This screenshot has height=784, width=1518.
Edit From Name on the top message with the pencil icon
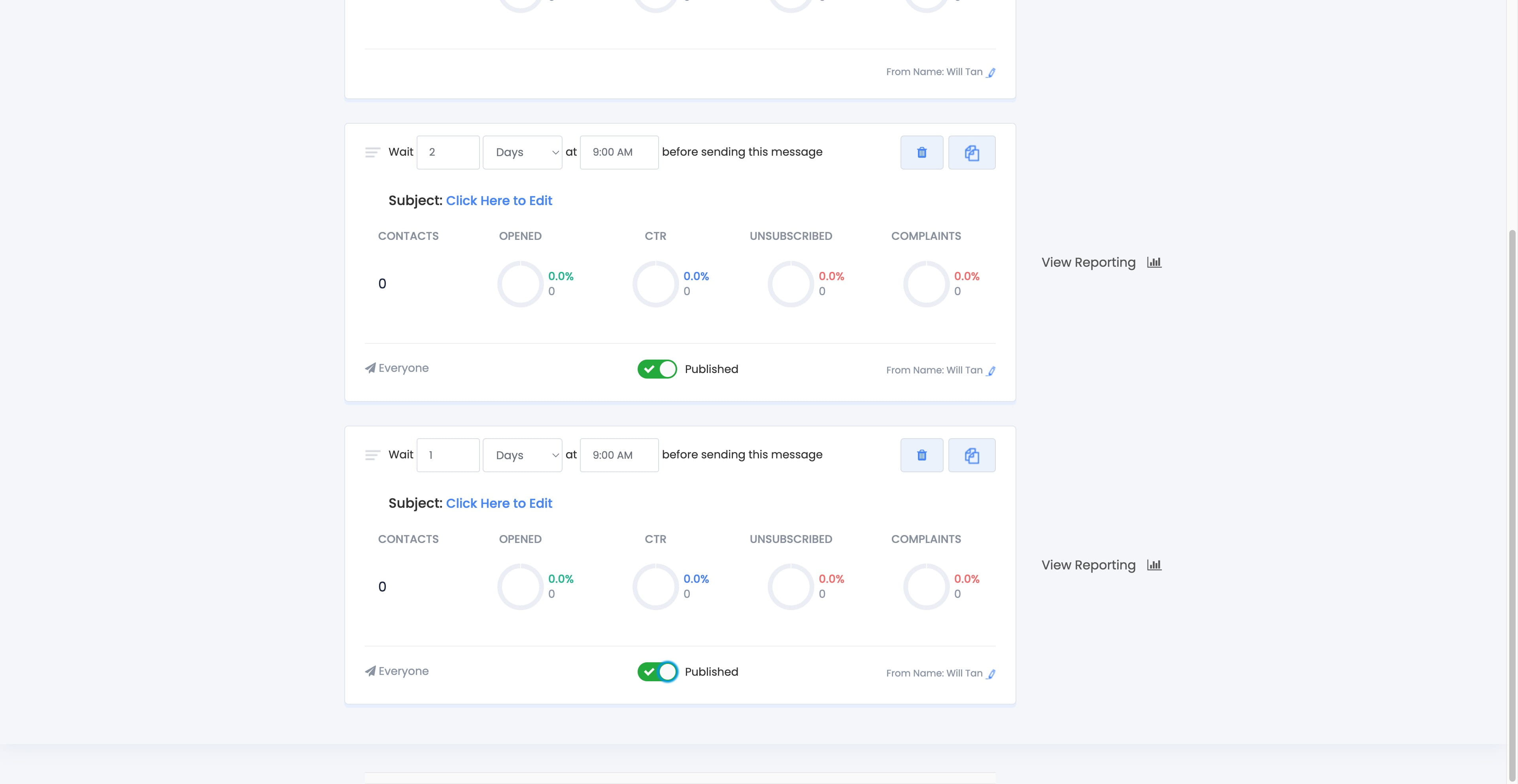click(x=991, y=72)
